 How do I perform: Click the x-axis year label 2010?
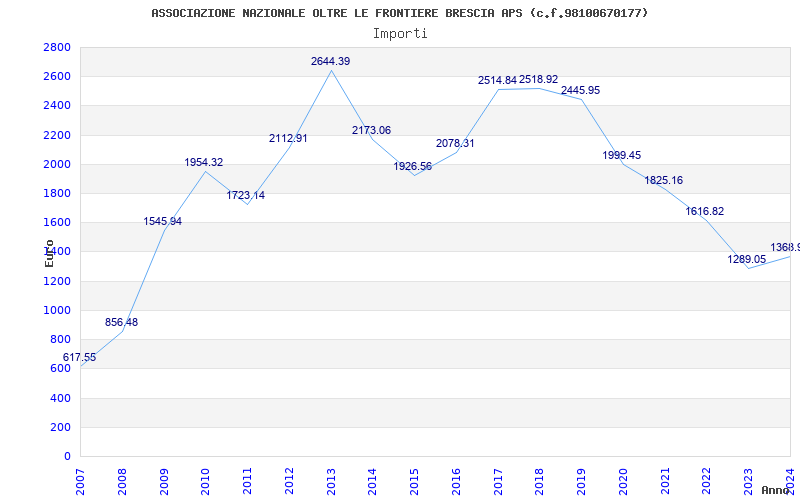[x=206, y=482]
